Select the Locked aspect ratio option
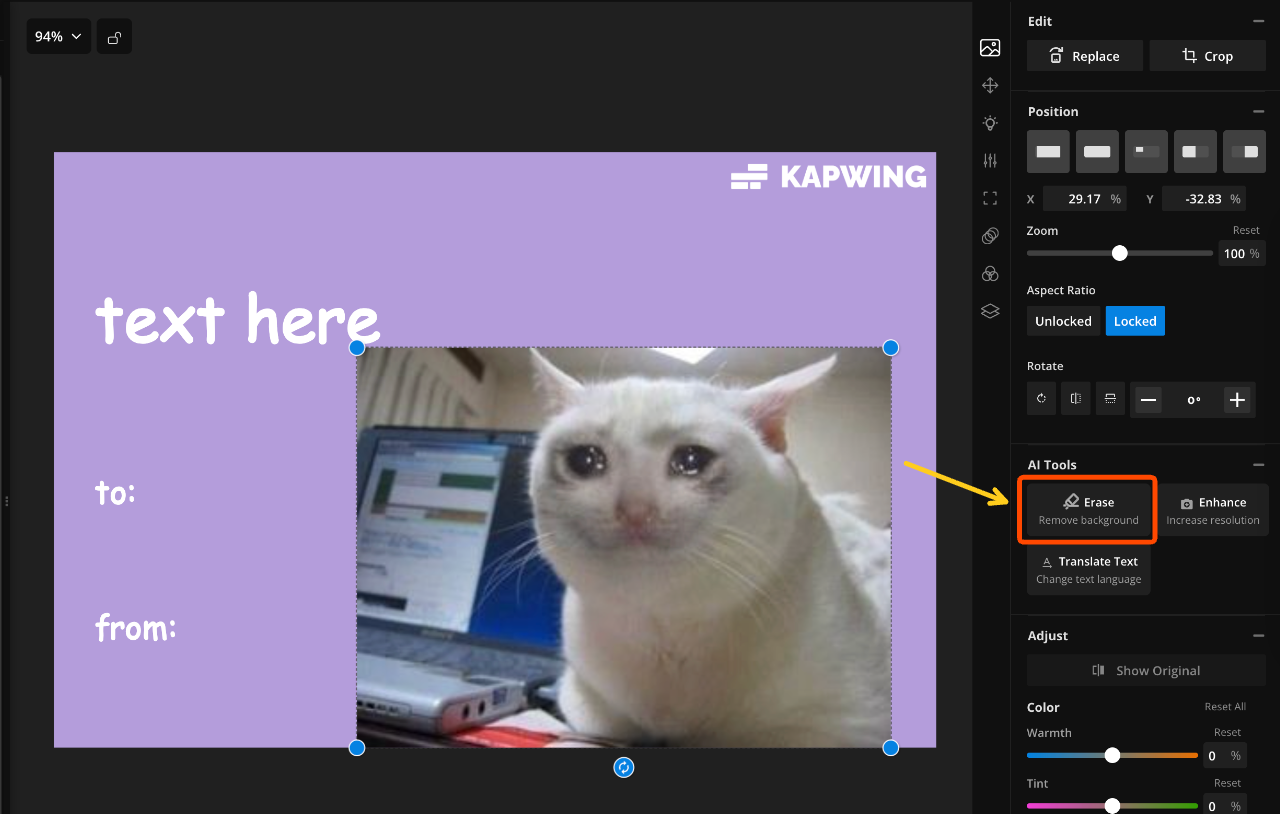Viewport: 1280px width, 814px height. (1135, 321)
